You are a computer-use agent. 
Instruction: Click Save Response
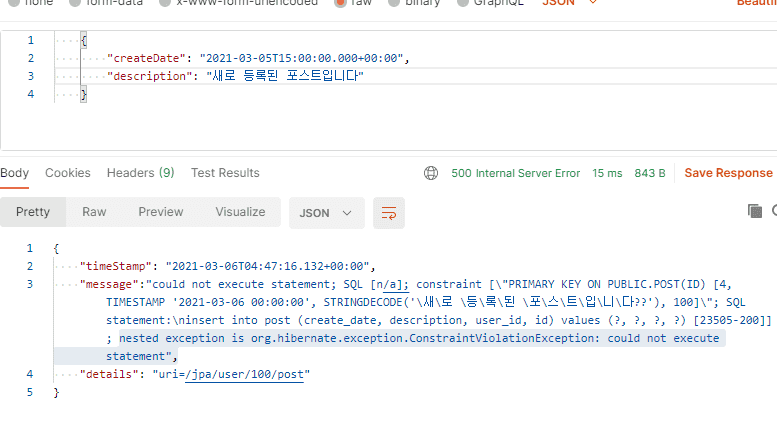pyautogui.click(x=728, y=173)
